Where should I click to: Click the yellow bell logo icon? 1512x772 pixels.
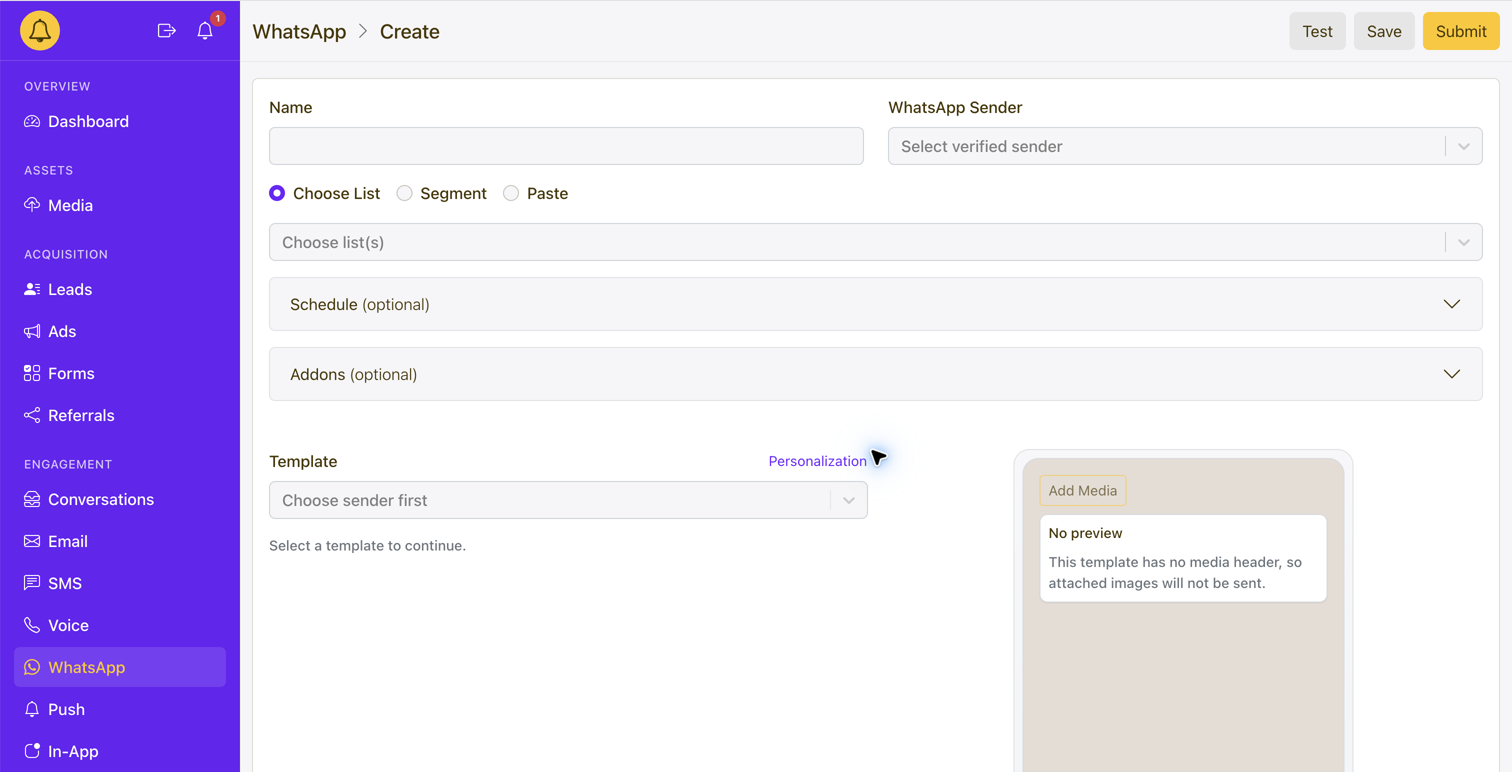coord(40,31)
